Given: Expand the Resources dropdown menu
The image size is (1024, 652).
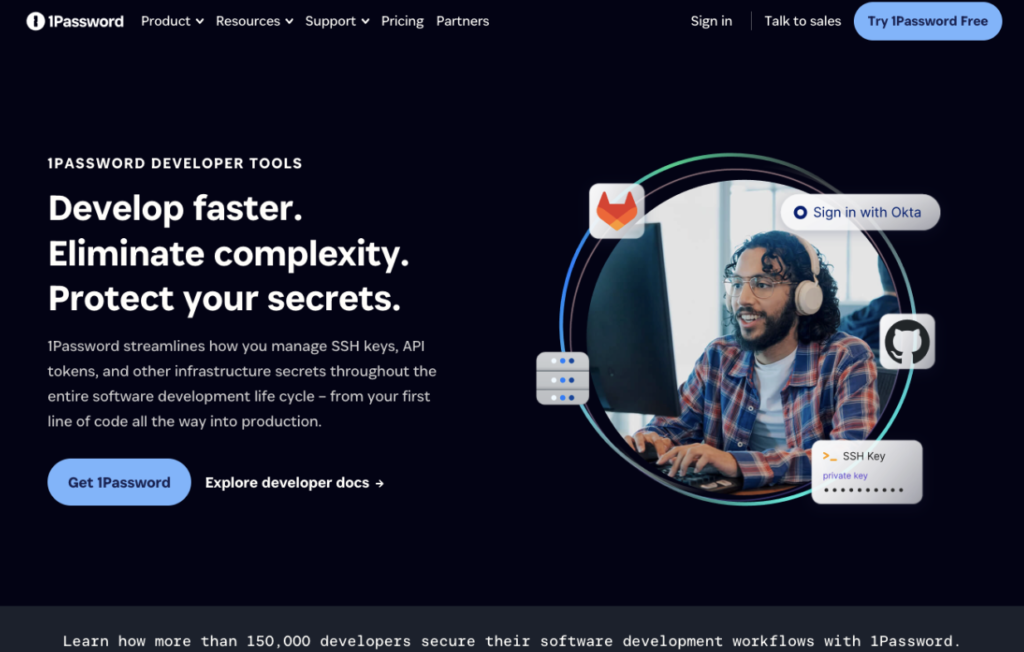Looking at the screenshot, I should pos(254,21).
